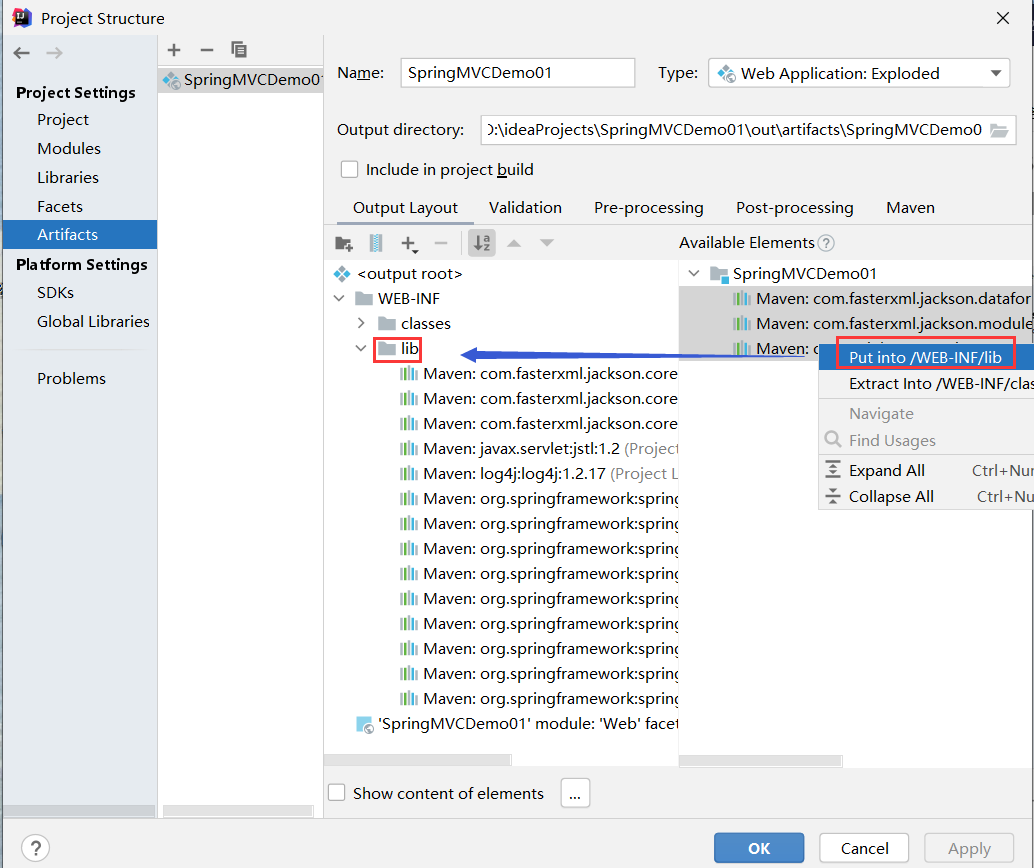Viewport: 1034px width, 868px height.
Task: Expand the classes folder node
Action: (x=361, y=323)
